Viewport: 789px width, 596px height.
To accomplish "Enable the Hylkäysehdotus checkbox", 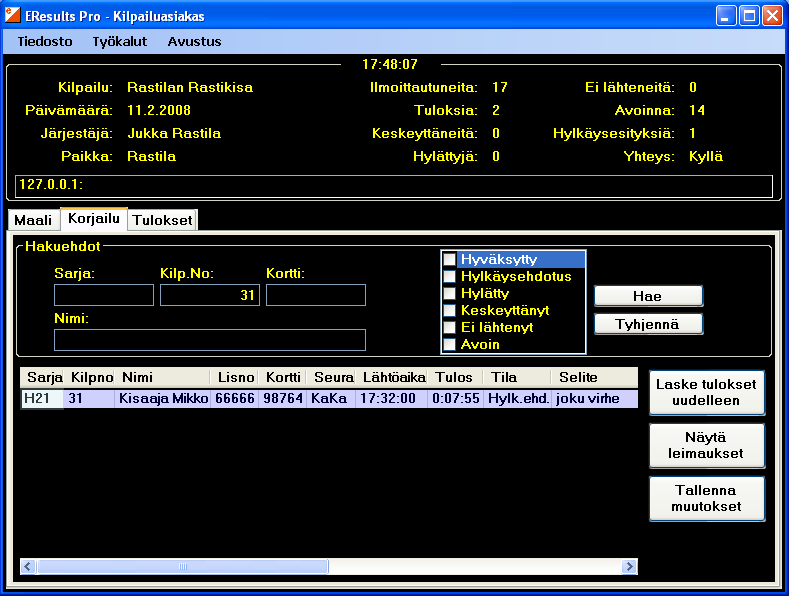I will click(x=449, y=276).
